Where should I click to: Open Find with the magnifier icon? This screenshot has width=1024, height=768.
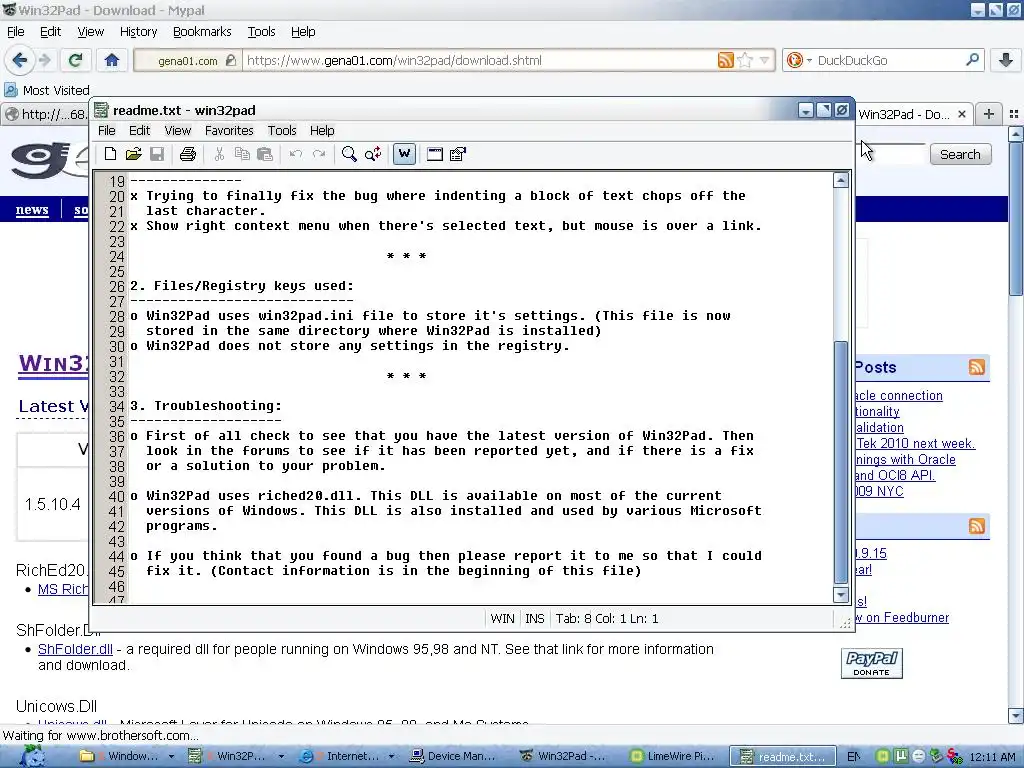pos(349,154)
